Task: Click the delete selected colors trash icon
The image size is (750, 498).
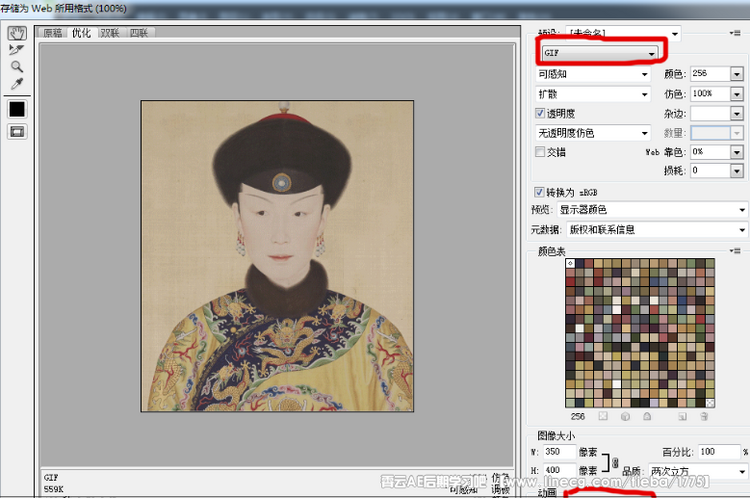Action: pos(704,416)
